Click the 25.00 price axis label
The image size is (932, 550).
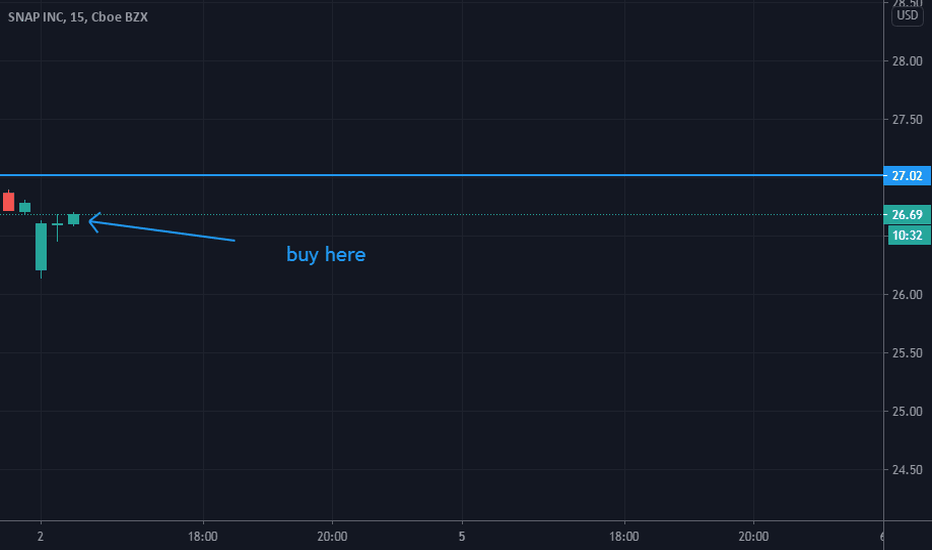pyautogui.click(x=907, y=411)
